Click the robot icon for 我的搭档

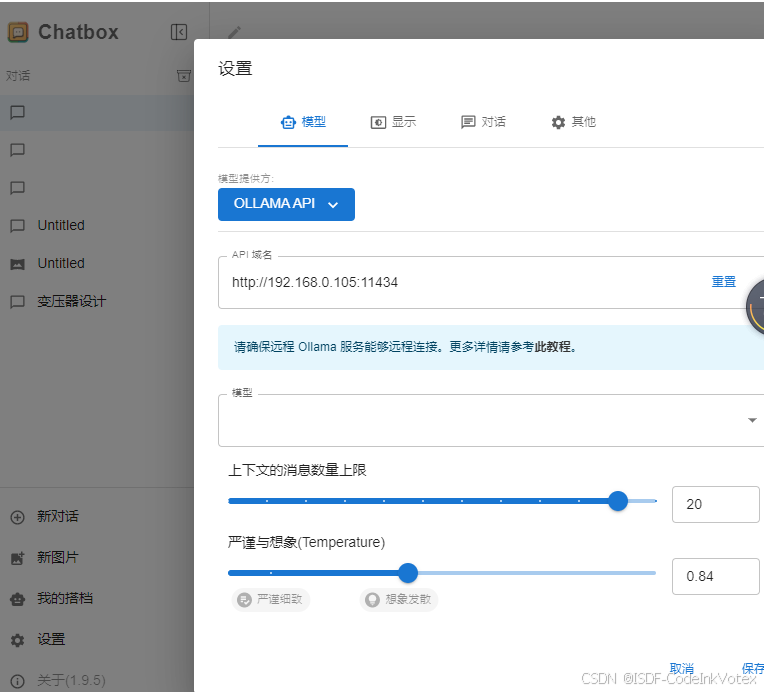click(18, 599)
